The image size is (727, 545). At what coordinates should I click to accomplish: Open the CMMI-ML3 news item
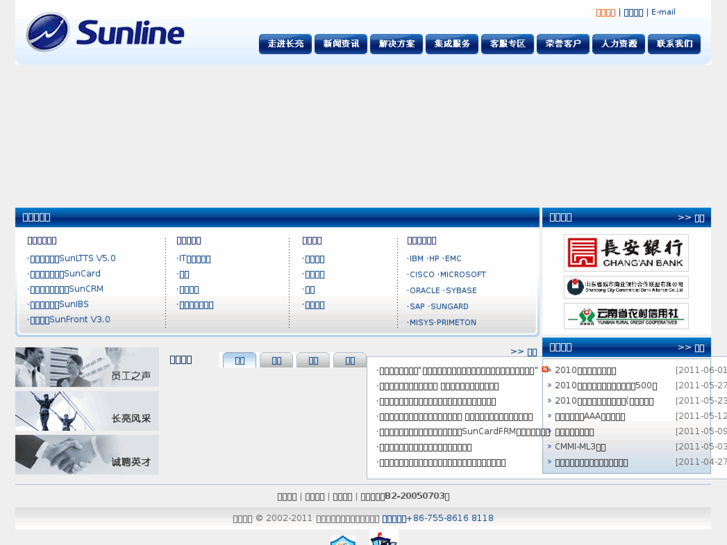(580, 447)
